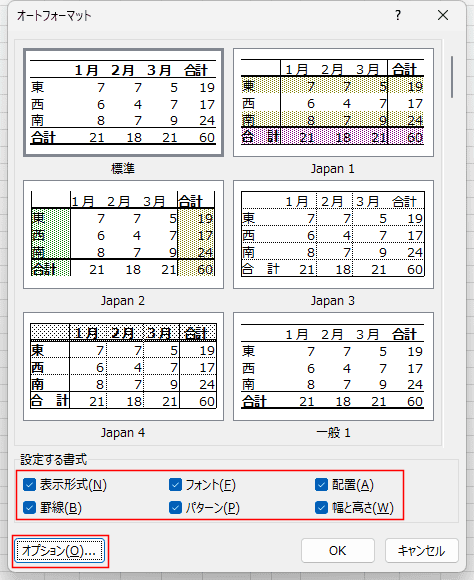Viewport: 474px width, 580px height.
Task: Click the format list scrollbar thumb
Action: click(x=452, y=77)
